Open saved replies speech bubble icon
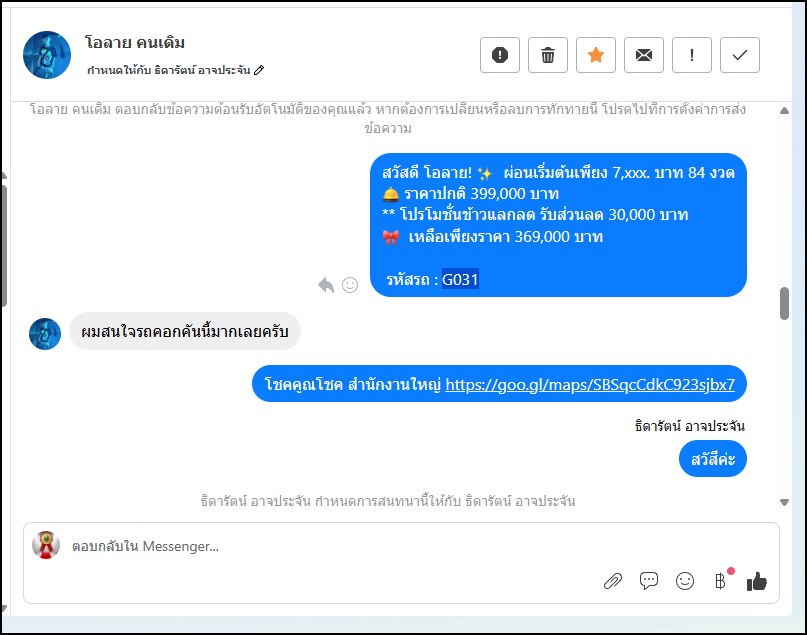 click(648, 581)
